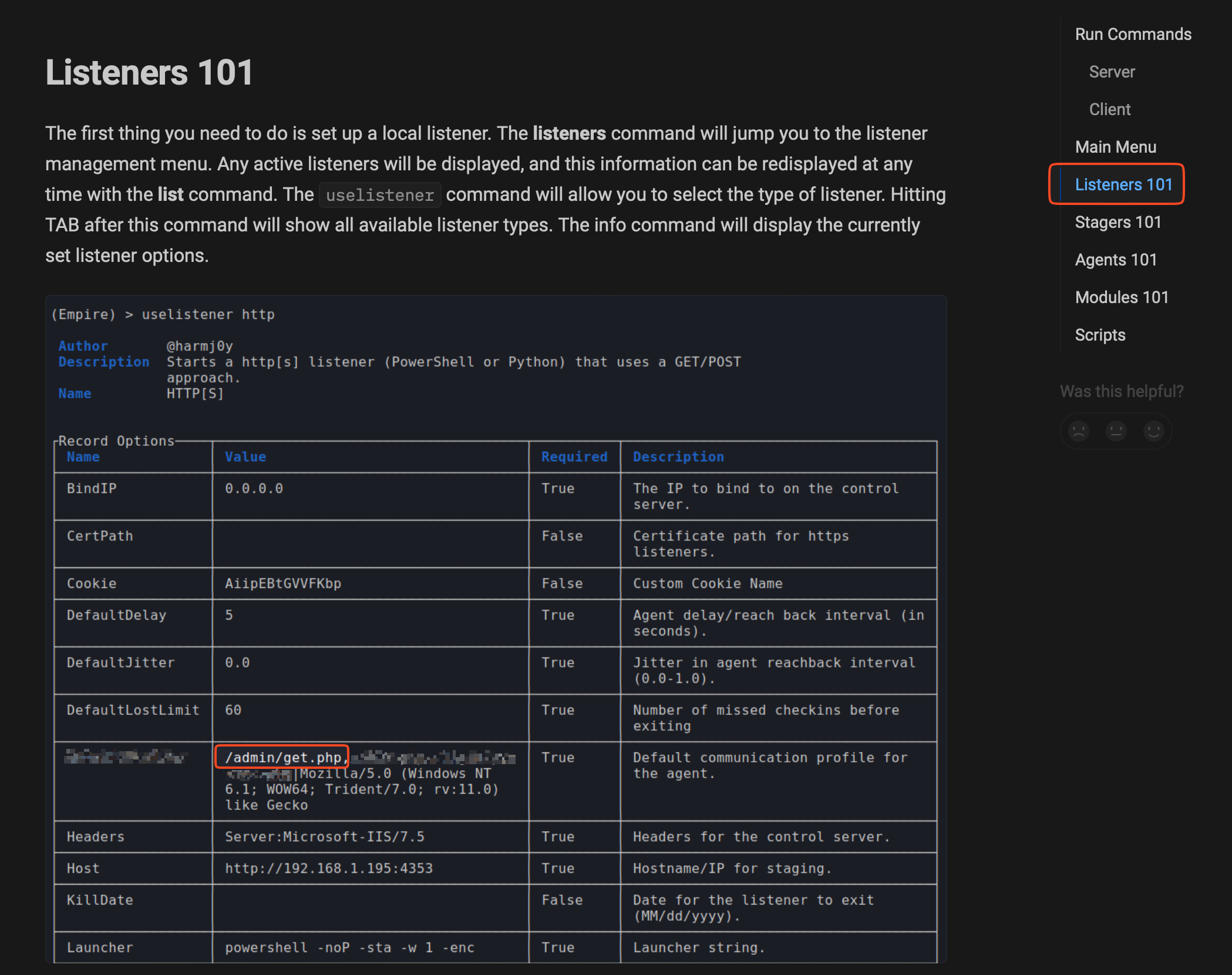This screenshot has height=975, width=1232.
Task: Click the Host value http://192.168.1.195:4353
Action: 329,869
